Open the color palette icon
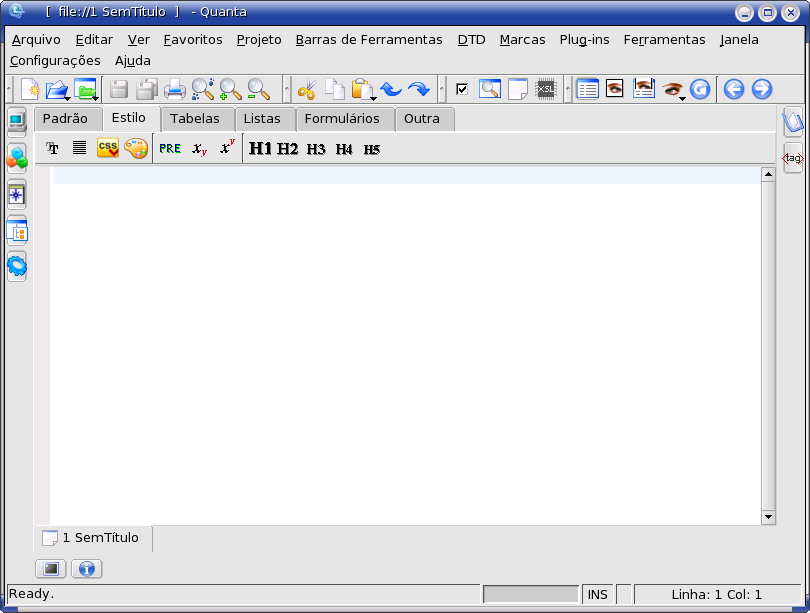 point(136,148)
